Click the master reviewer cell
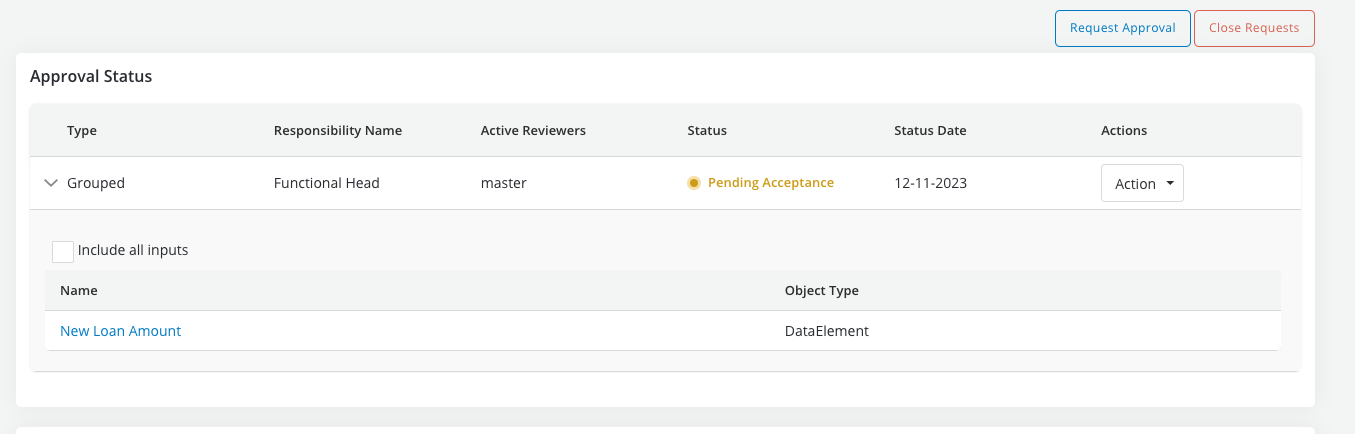This screenshot has height=434, width=1355. coord(503,184)
